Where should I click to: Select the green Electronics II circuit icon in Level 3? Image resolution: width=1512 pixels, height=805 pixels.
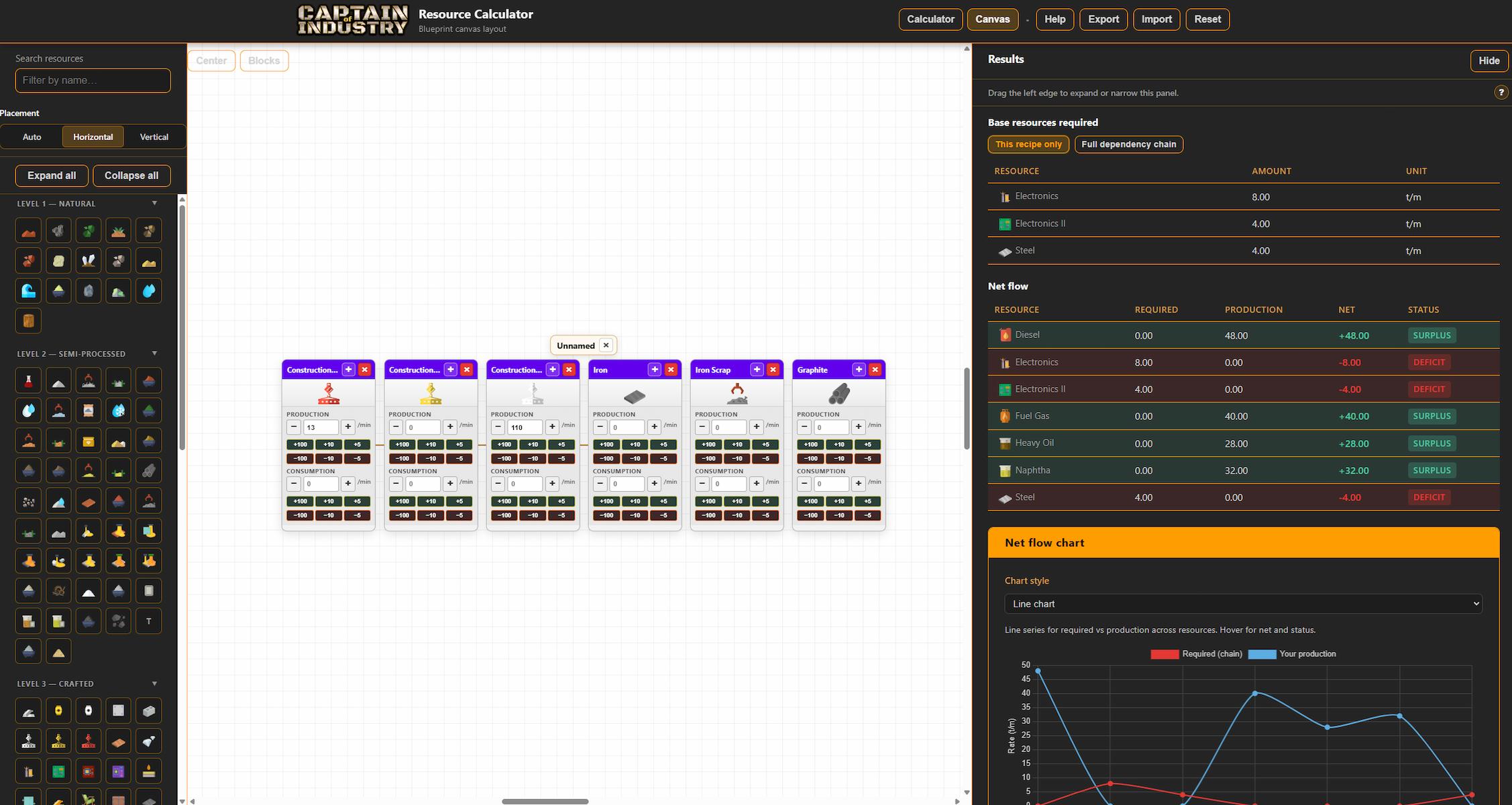pyautogui.click(x=58, y=771)
